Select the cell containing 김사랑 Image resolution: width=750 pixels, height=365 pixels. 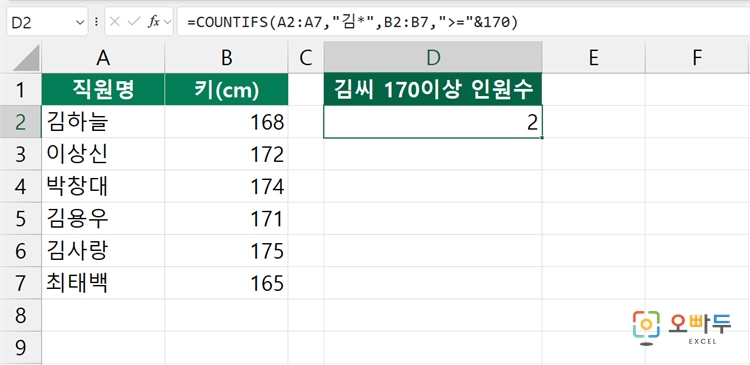pos(103,251)
